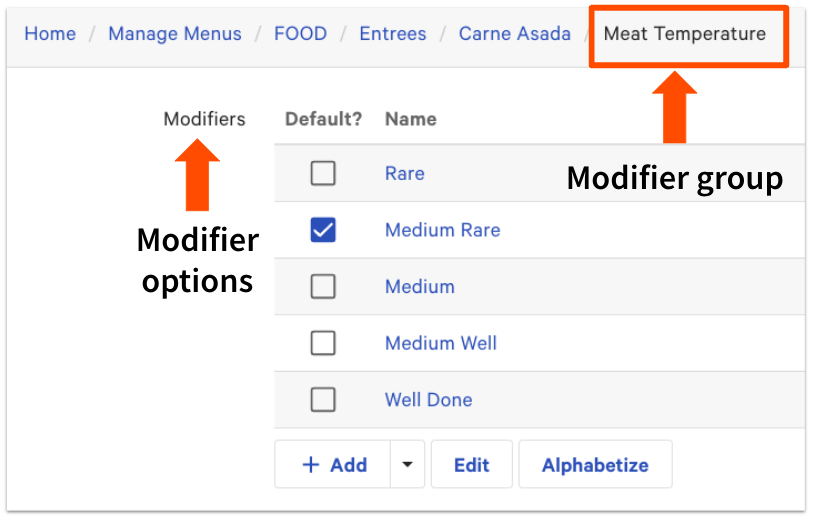Open the Medium Rare modifier link
The width and height of the screenshot is (815, 520).
442,230
